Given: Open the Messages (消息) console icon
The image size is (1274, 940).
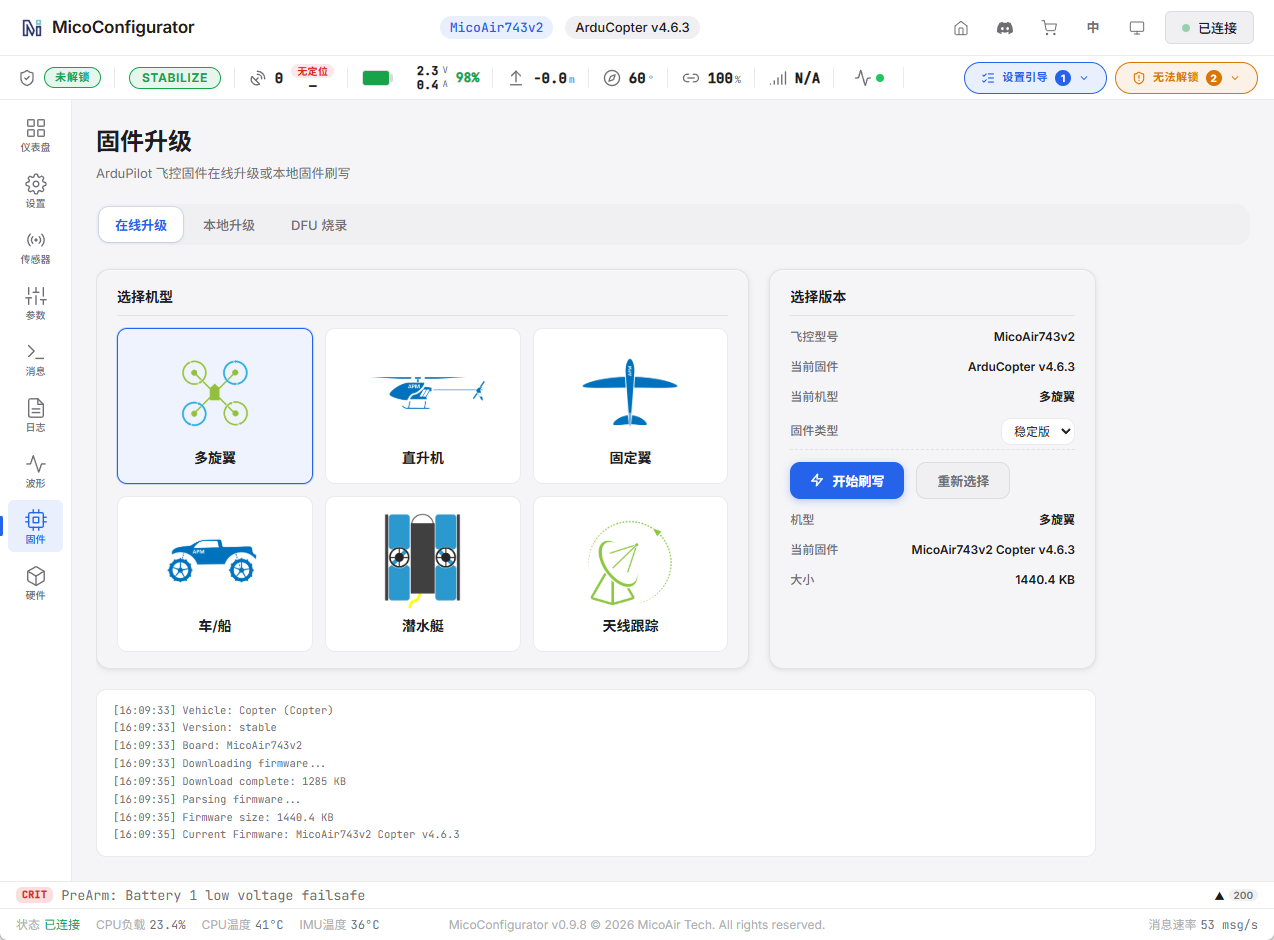Looking at the screenshot, I should click(36, 359).
